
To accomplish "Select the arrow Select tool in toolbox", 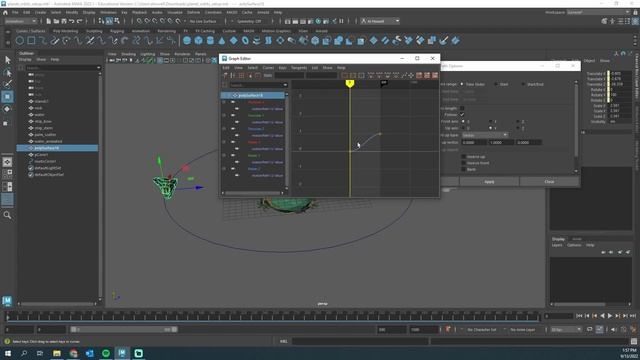I will (7, 60).
